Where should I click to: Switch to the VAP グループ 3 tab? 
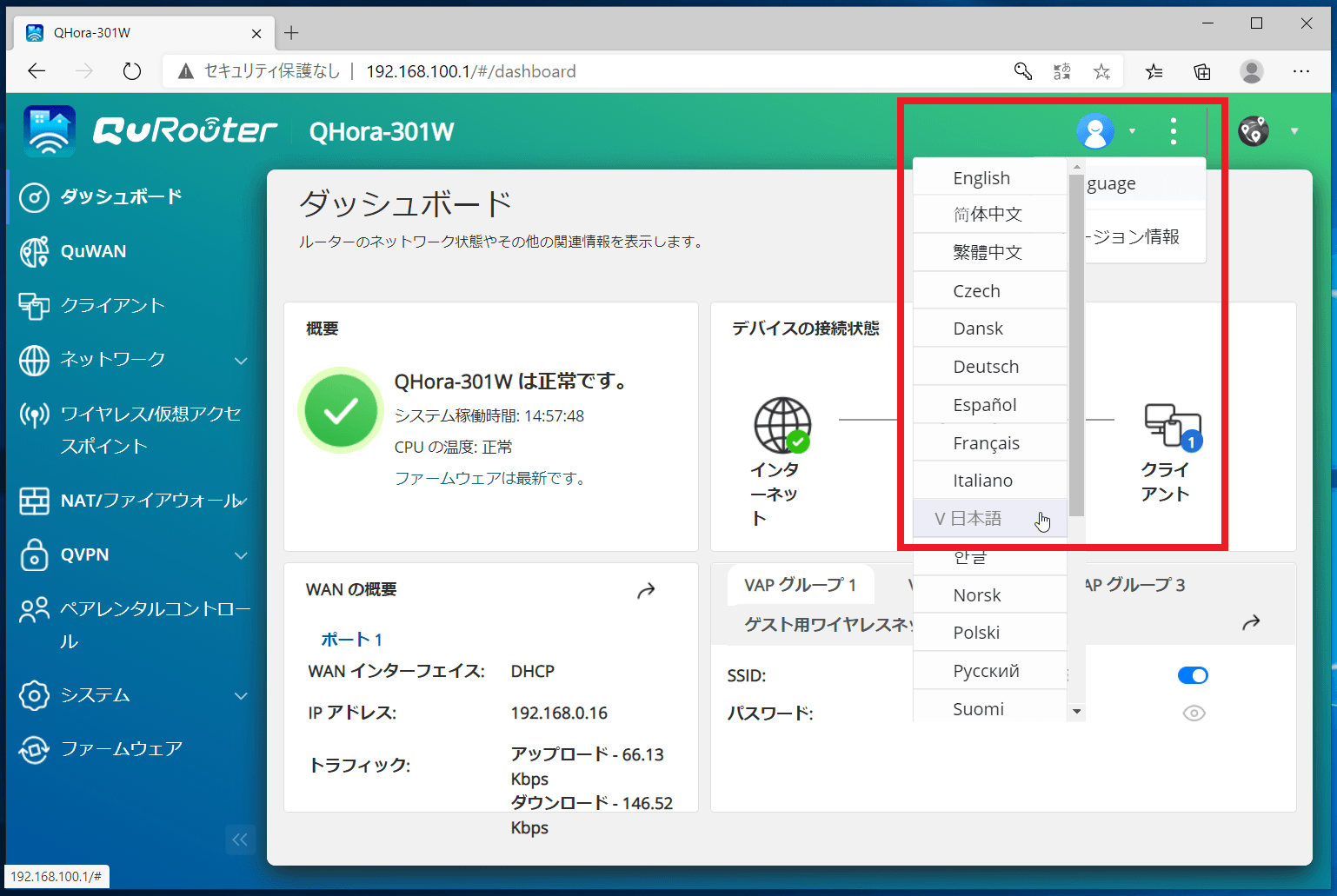pyautogui.click(x=1134, y=586)
